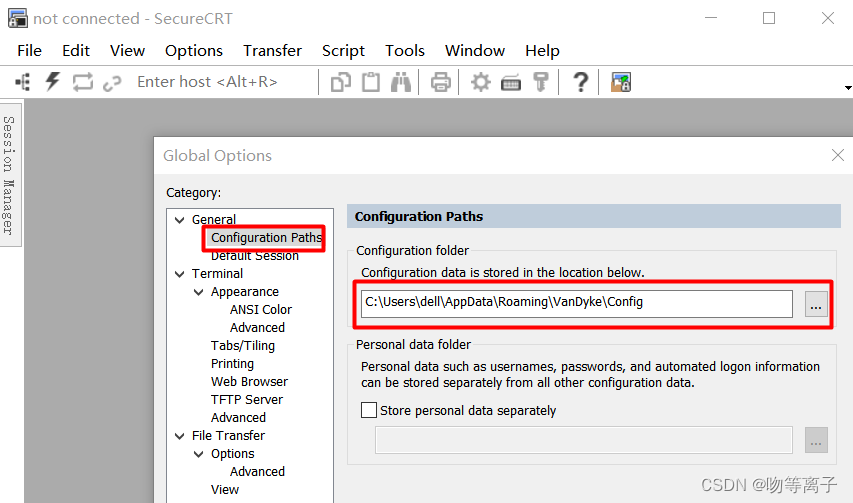
Task: Select Advanced under Terminal
Action: pos(238,418)
